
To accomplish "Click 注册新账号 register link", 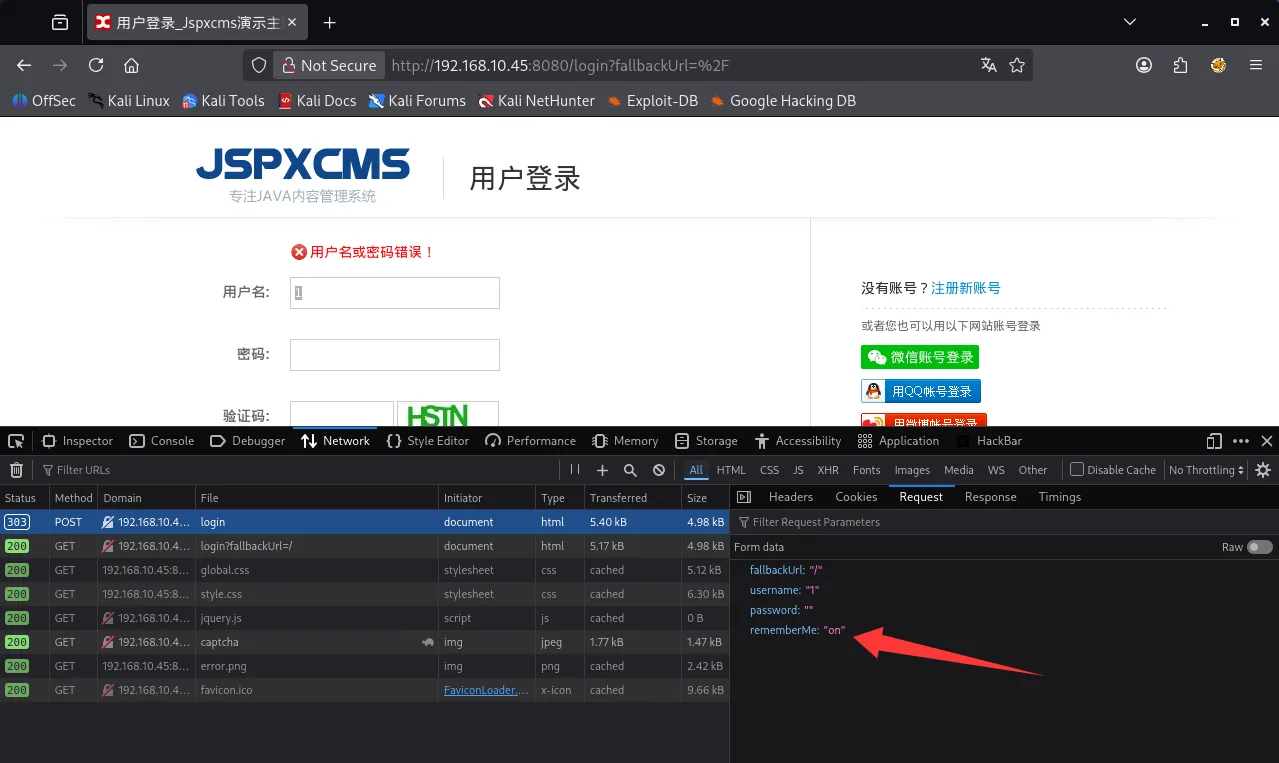I will point(965,288).
